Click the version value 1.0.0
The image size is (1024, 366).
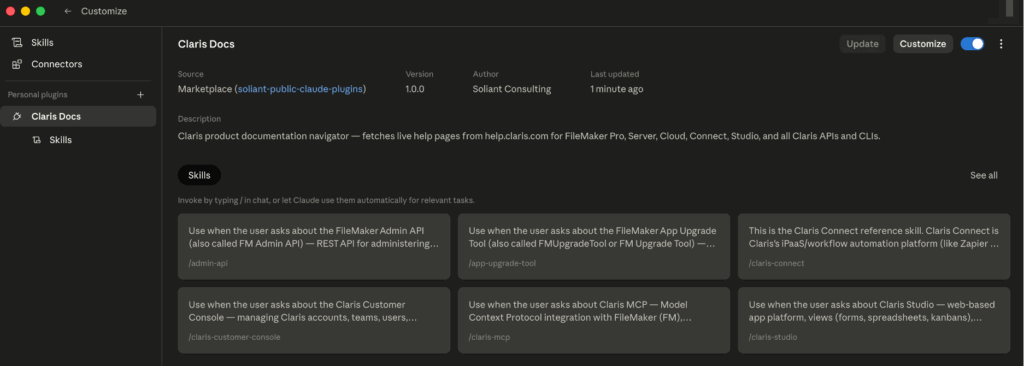(415, 89)
